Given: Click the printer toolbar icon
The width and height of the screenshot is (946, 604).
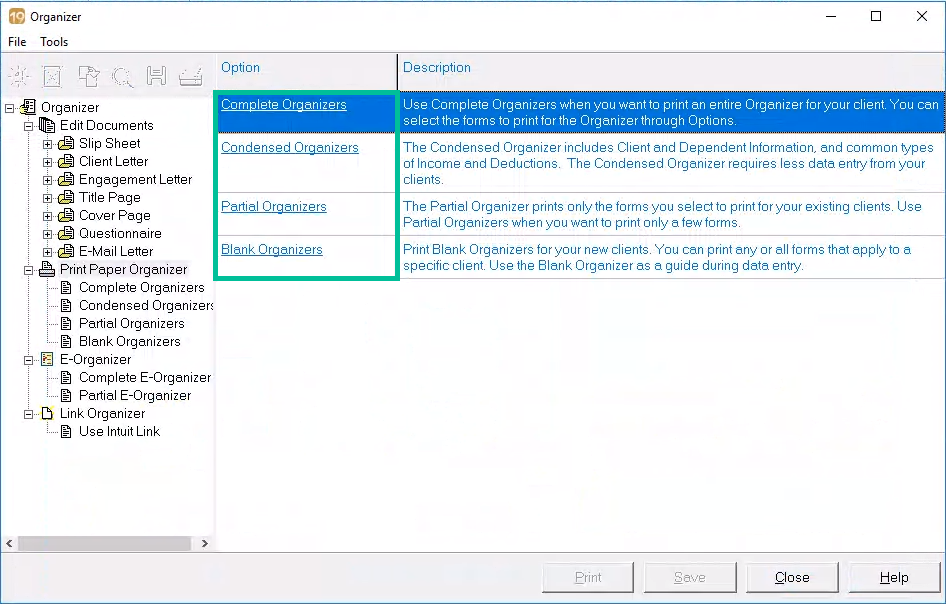Looking at the screenshot, I should 191,76.
